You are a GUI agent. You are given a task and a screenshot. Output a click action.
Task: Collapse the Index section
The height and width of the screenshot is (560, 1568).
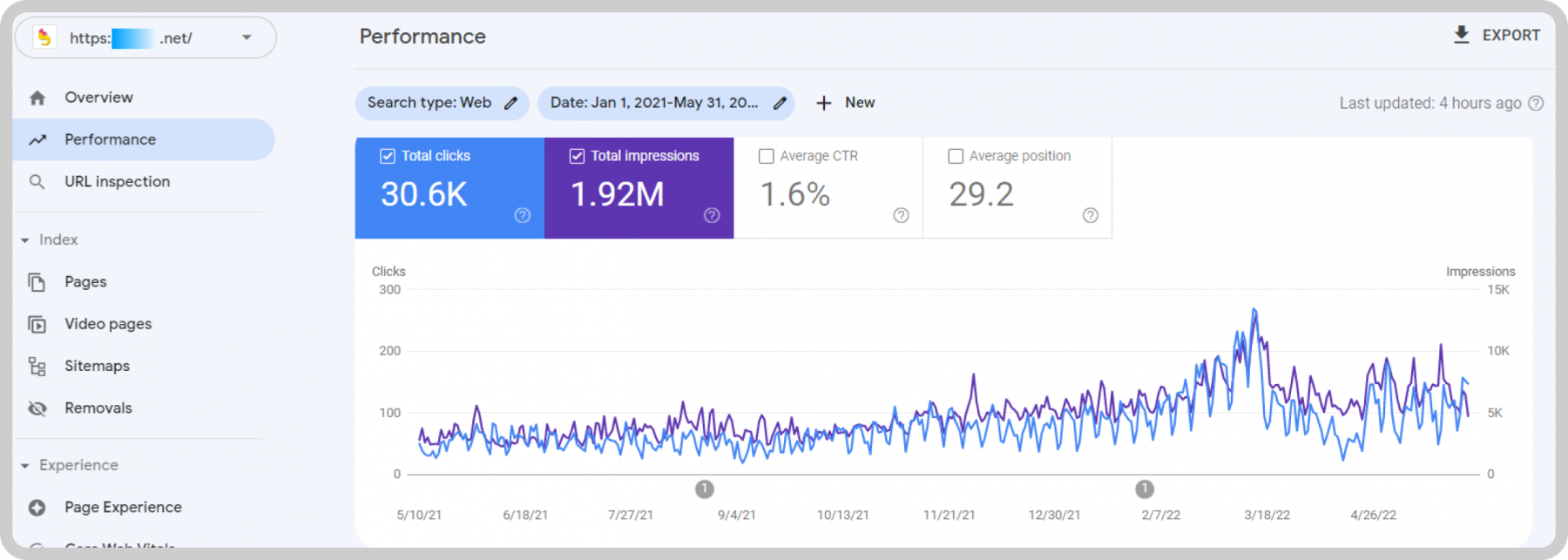(25, 240)
